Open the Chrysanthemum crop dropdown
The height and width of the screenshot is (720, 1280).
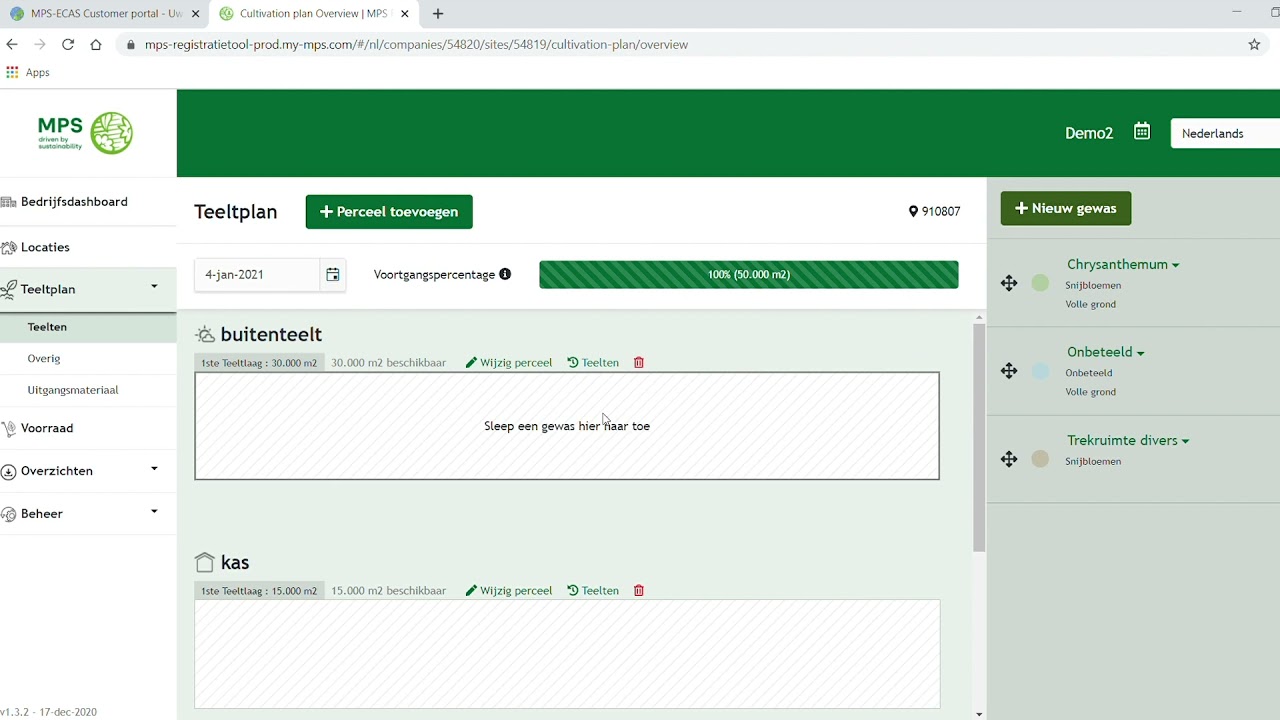[1123, 265]
